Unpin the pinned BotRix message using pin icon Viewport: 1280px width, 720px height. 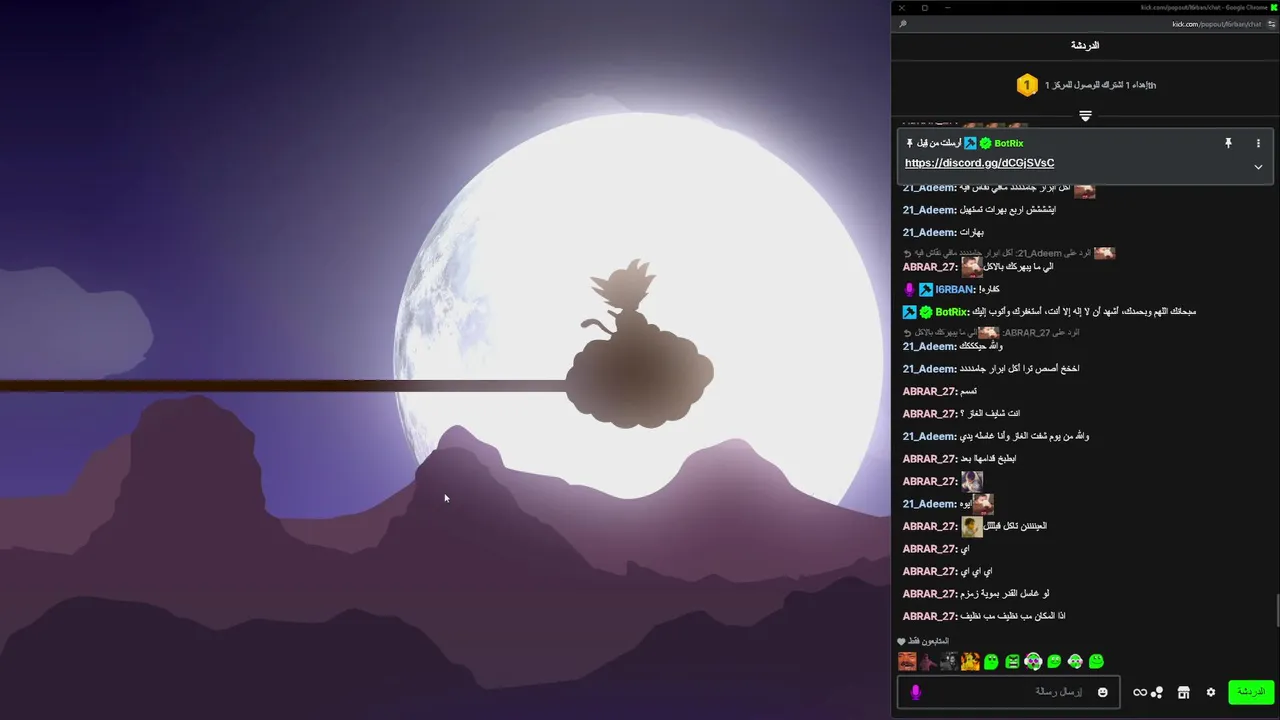tap(1228, 143)
